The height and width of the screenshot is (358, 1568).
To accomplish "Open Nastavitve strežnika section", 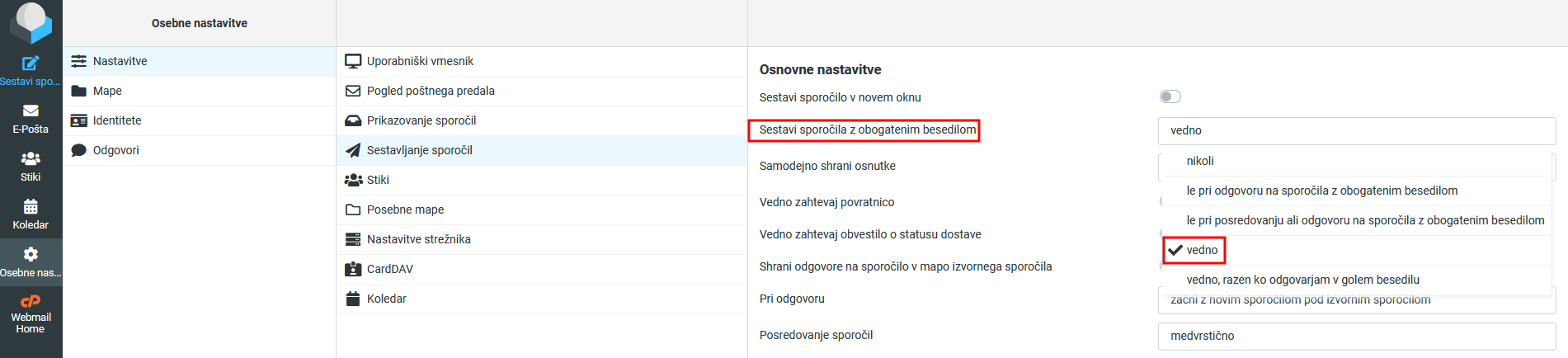I will point(418,239).
